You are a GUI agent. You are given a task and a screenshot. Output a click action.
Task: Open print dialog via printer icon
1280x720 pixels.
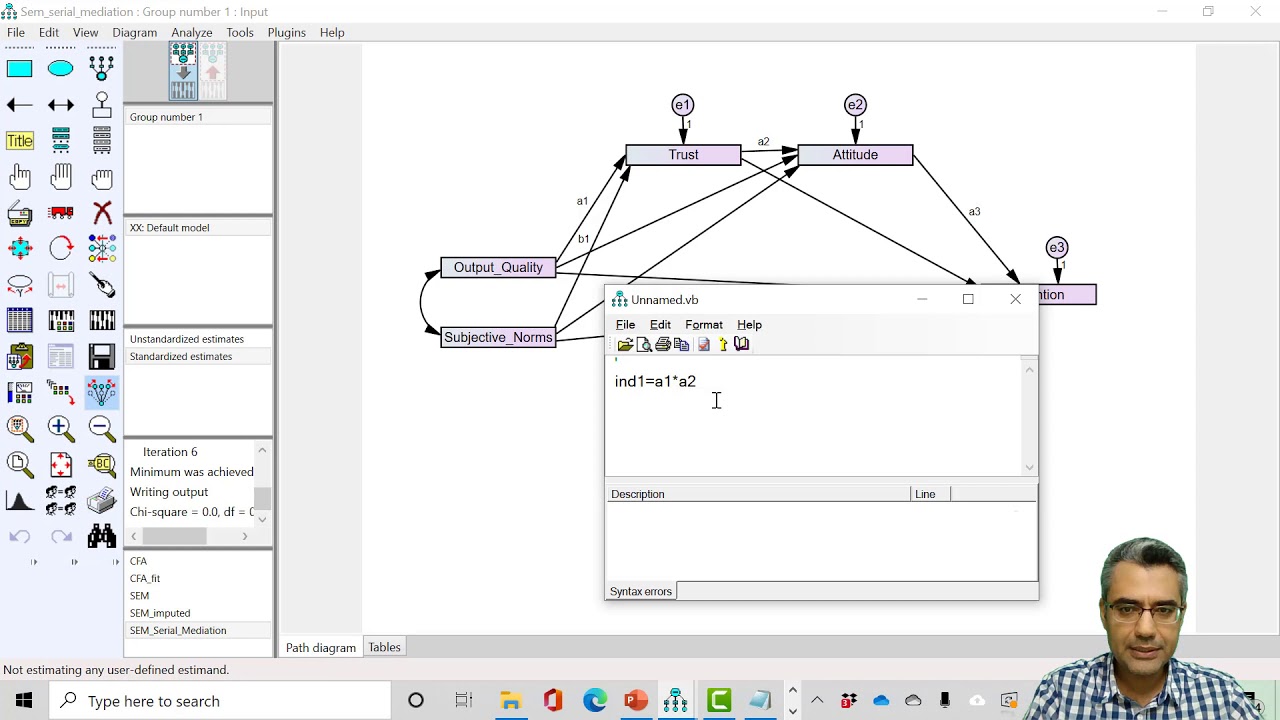coord(102,500)
